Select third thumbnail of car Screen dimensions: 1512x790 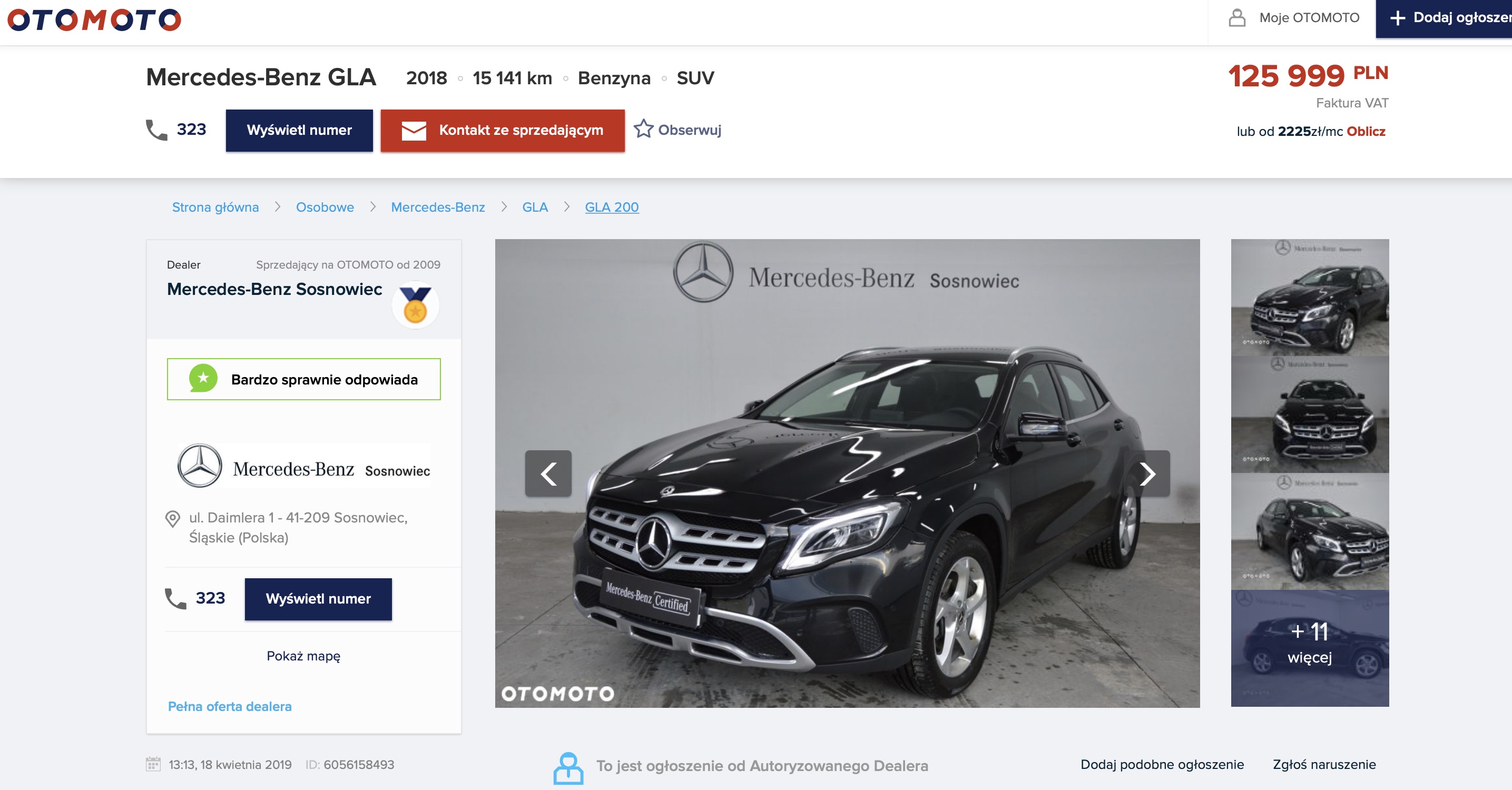(x=1310, y=531)
